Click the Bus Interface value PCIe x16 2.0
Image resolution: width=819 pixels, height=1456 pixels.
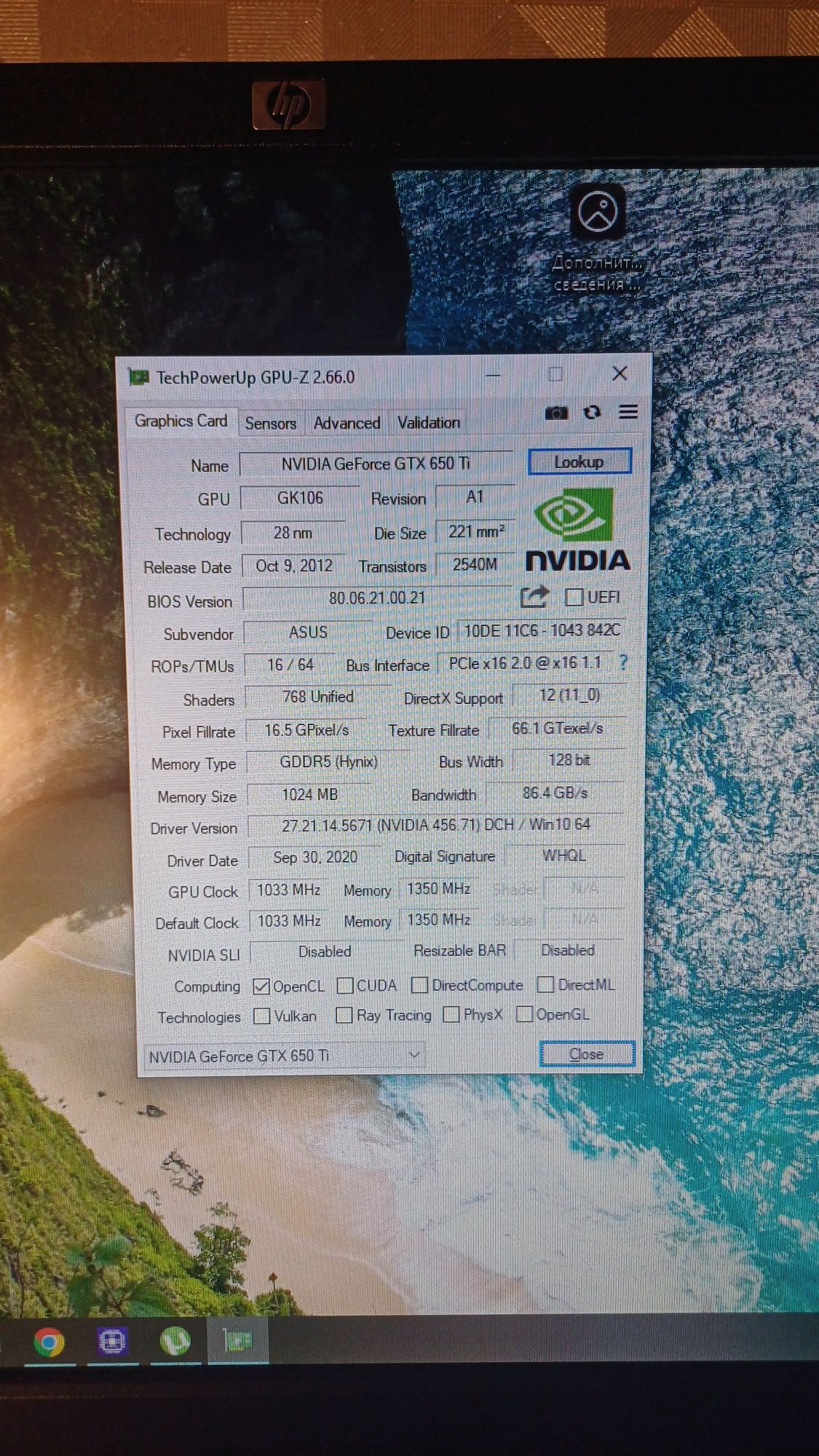[526, 663]
